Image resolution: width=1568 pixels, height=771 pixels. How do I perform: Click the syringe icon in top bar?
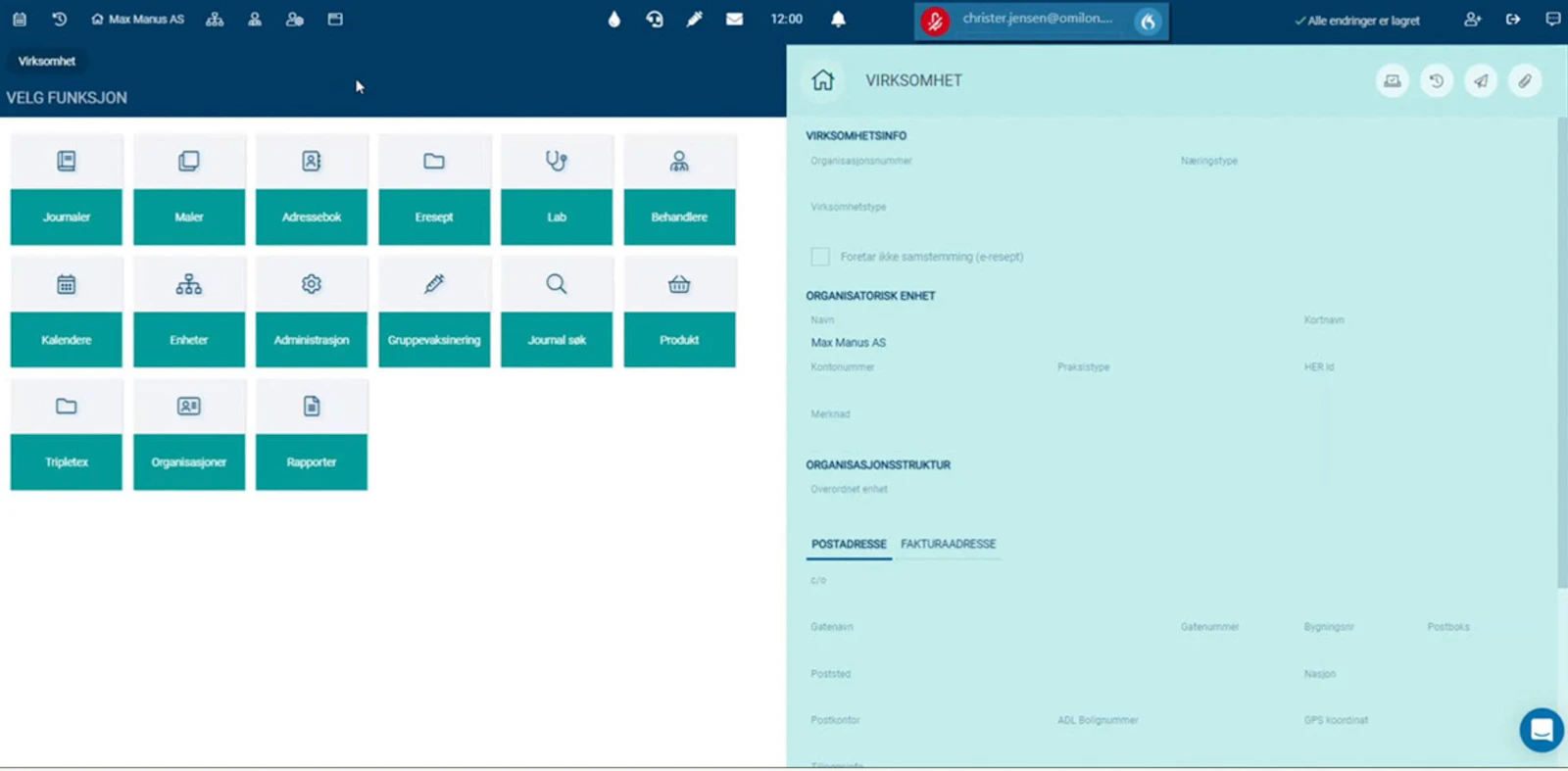pos(695,19)
